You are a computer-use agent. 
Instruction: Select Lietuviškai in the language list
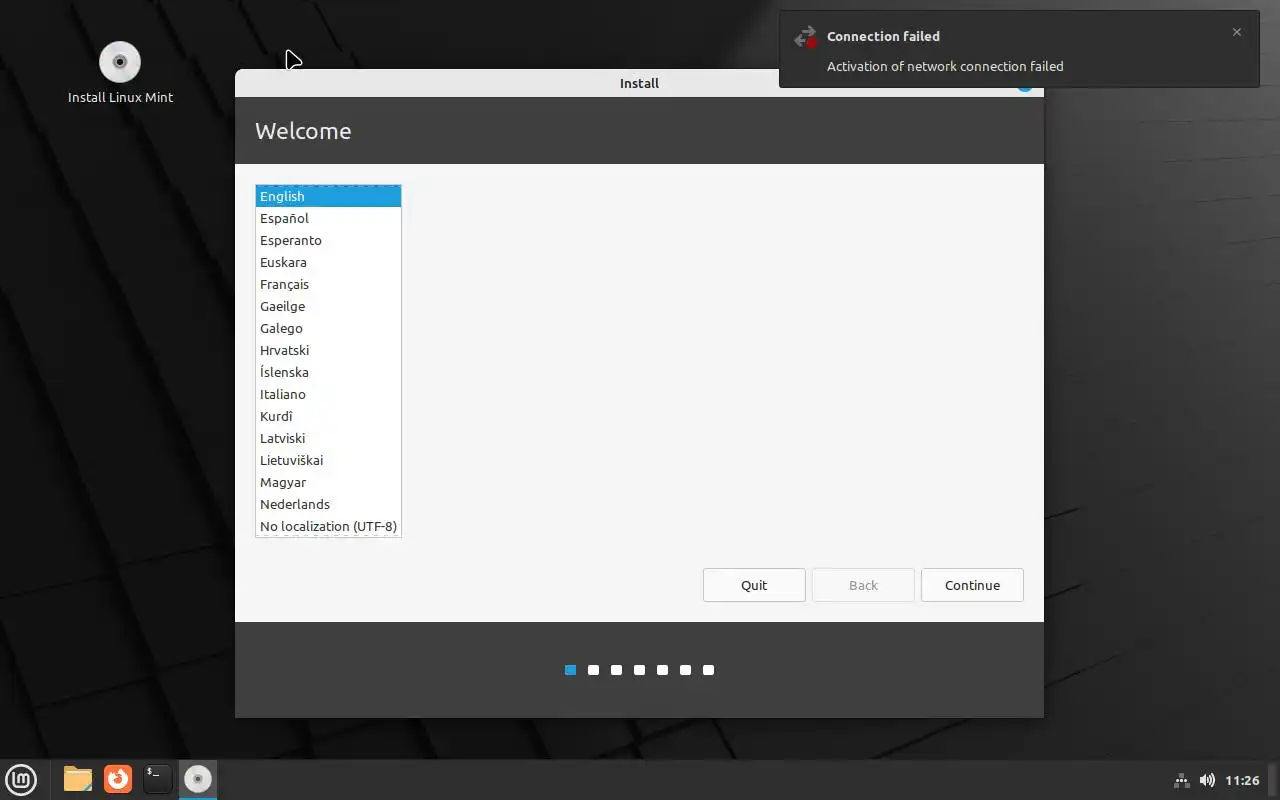(328, 460)
